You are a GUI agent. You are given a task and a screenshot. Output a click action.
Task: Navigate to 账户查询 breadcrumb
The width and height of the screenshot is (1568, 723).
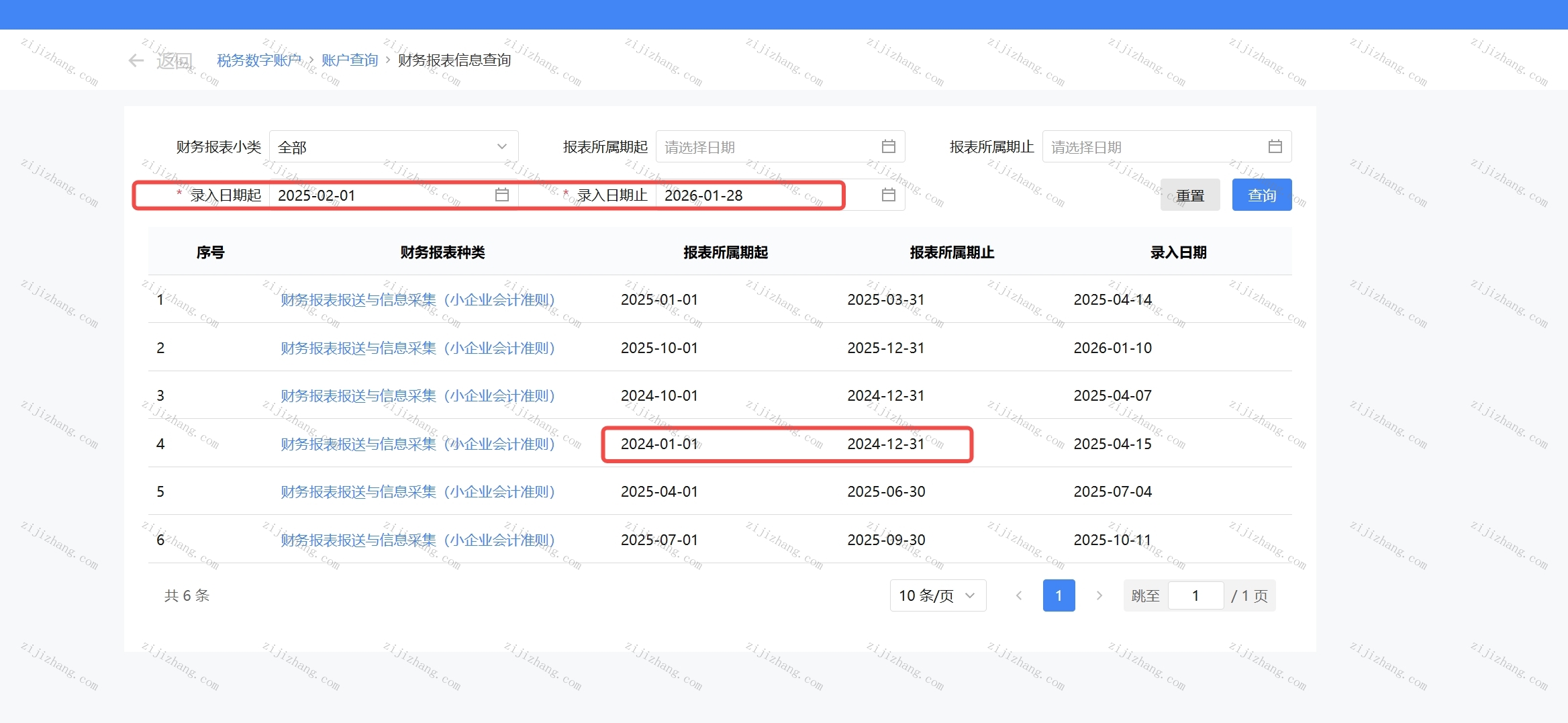pyautogui.click(x=350, y=60)
